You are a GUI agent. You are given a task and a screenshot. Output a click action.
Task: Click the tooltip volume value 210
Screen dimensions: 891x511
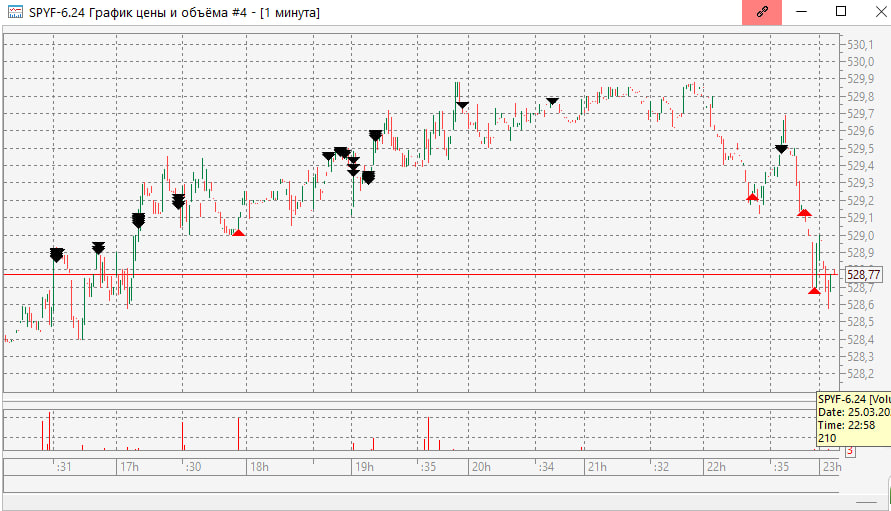[x=827, y=438]
